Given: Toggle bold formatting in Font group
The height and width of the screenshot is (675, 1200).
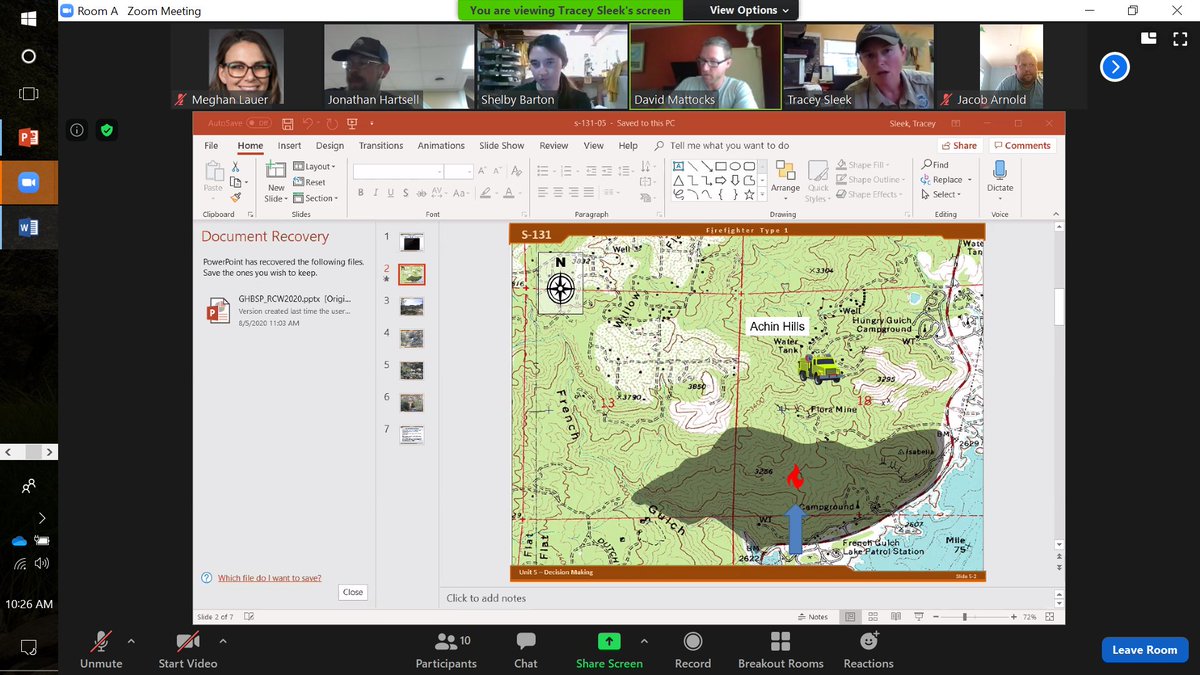Looking at the screenshot, I should click(361, 192).
